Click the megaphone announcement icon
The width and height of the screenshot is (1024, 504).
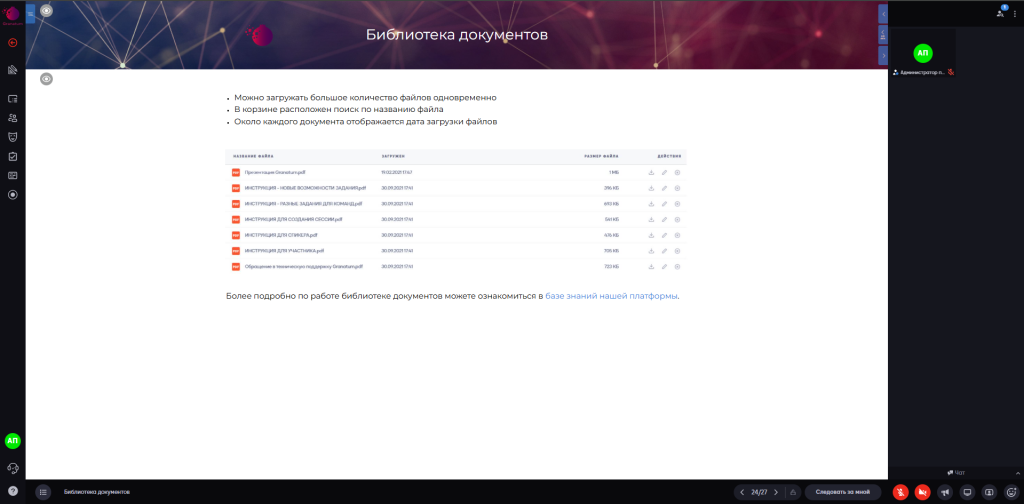click(x=945, y=492)
